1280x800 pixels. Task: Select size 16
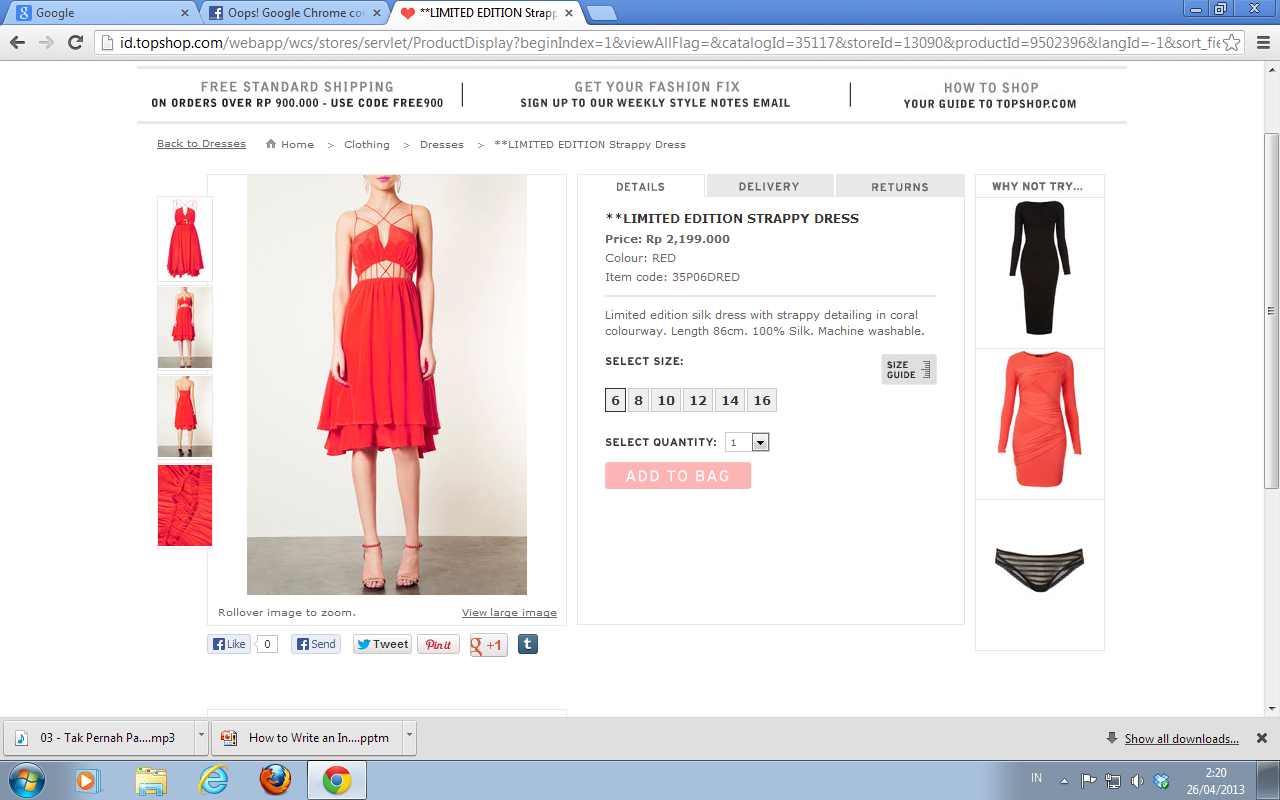pos(762,400)
